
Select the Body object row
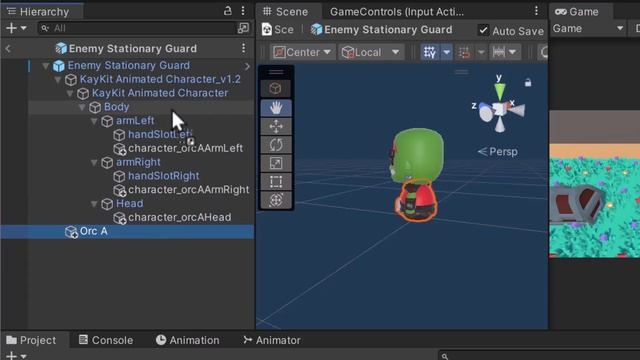point(141,107)
